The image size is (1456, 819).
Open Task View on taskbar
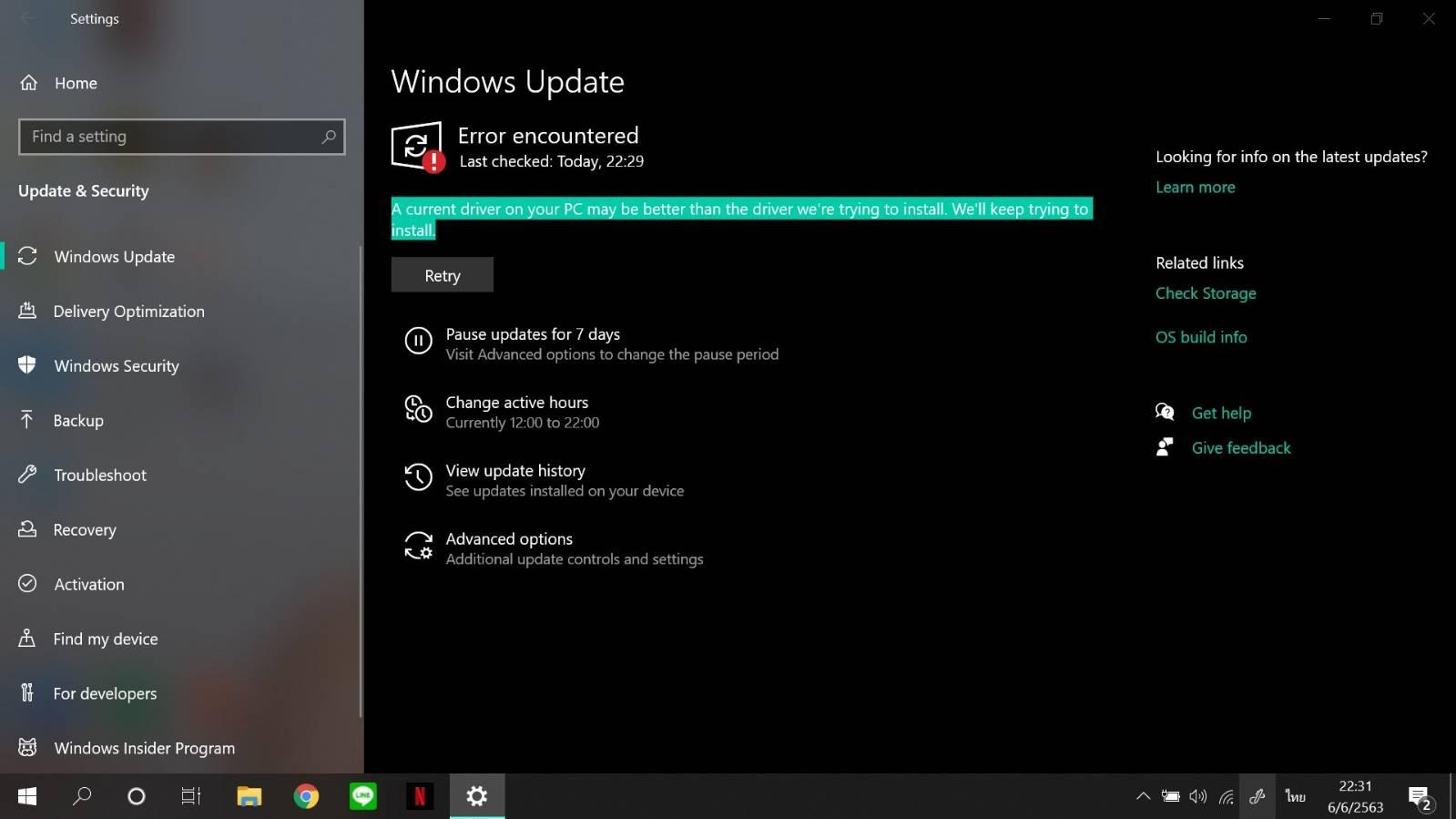[190, 797]
